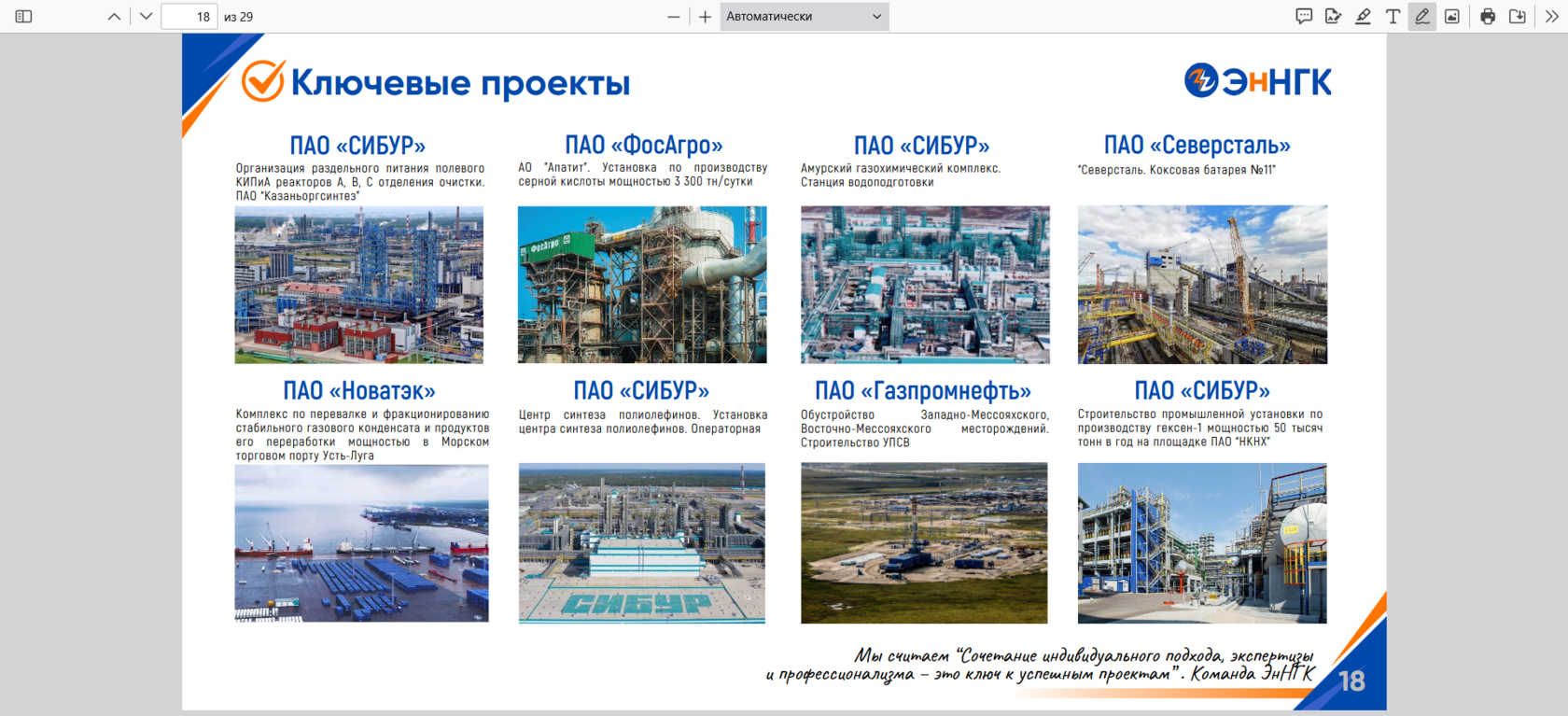This screenshot has width=1568, height=716.
Task: Select the highlighter tool
Action: 1363,17
